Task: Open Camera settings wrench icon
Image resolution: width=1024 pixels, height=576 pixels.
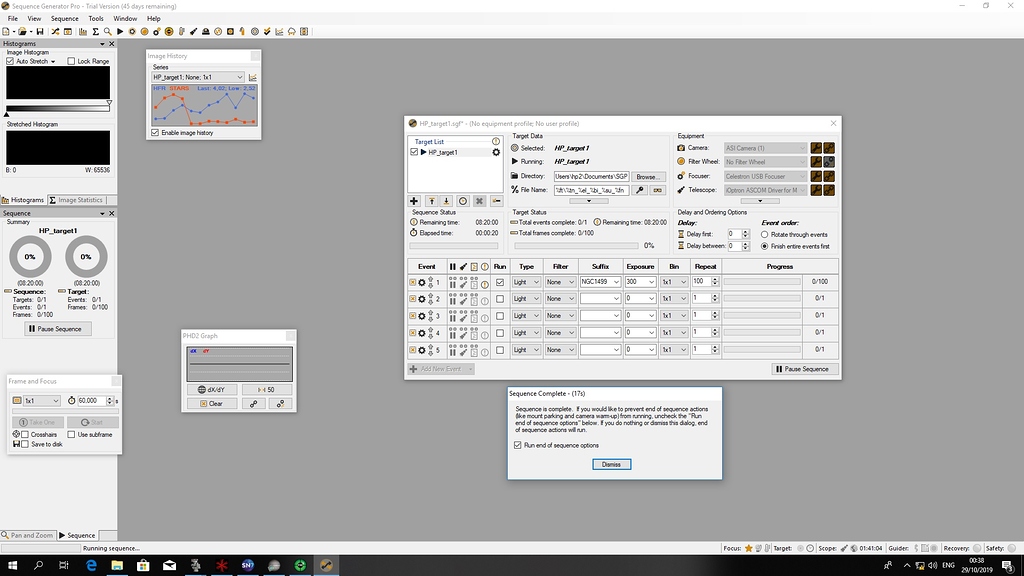Action: pos(816,148)
